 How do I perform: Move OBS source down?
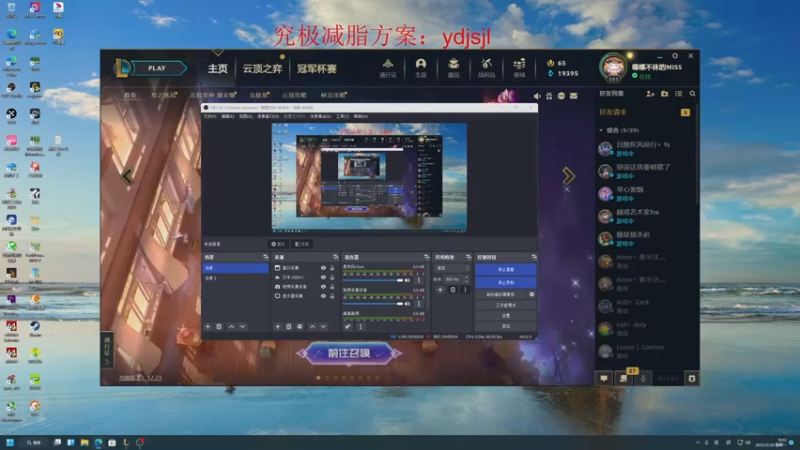coord(323,327)
